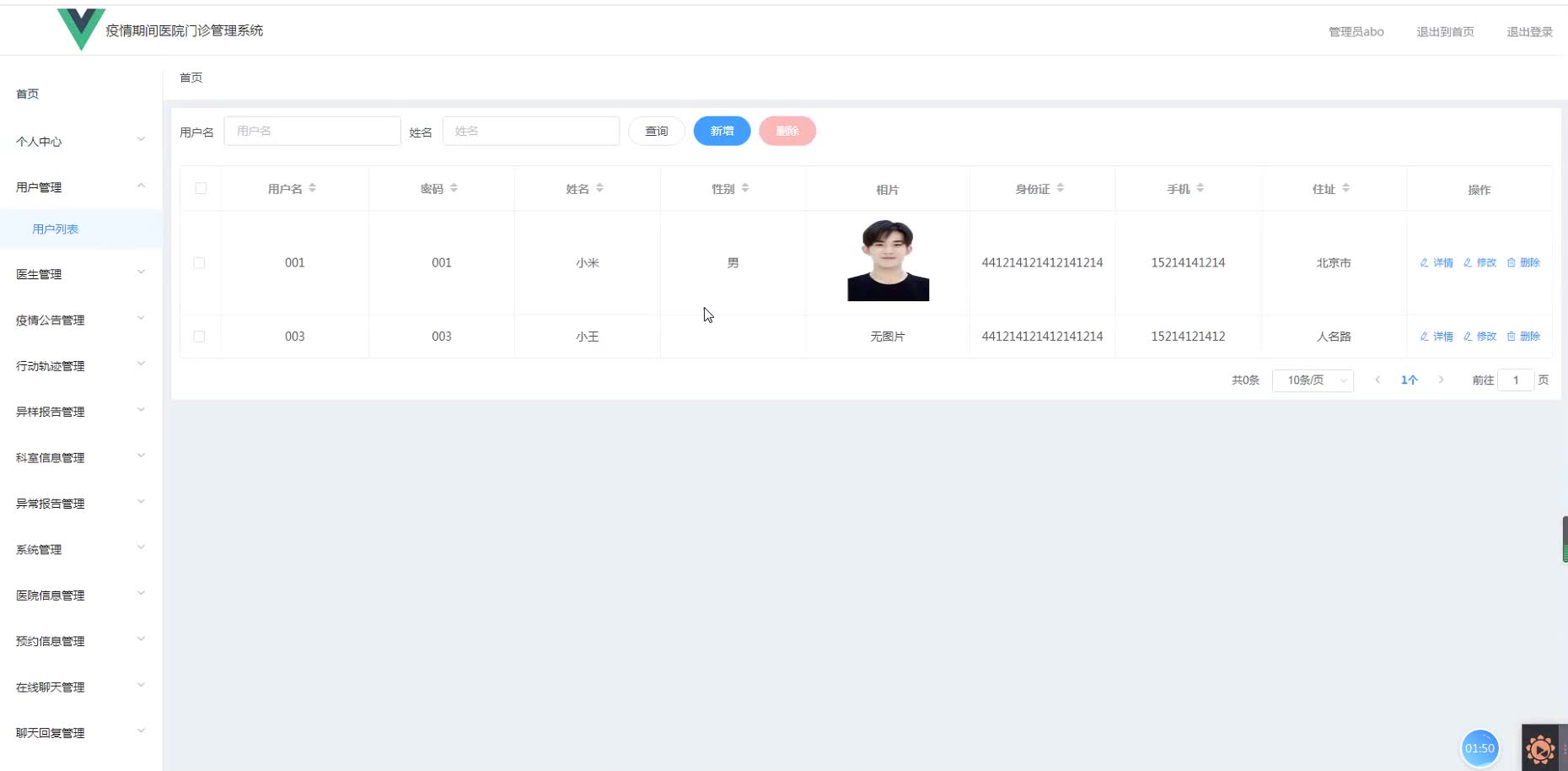The image size is (1568, 771).
Task: Collapse the 用户管理 sidebar section
Action: coord(80,186)
